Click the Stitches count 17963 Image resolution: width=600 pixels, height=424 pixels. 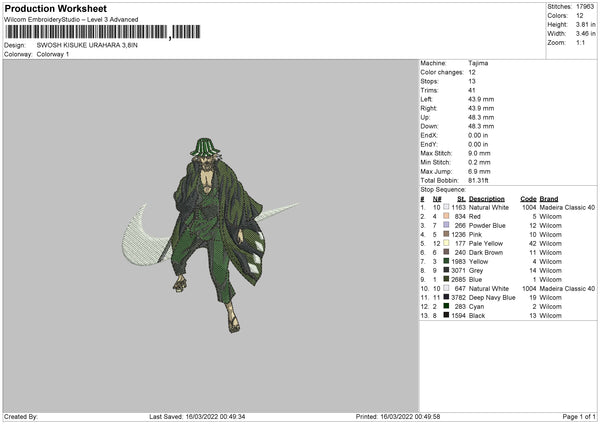(x=585, y=7)
